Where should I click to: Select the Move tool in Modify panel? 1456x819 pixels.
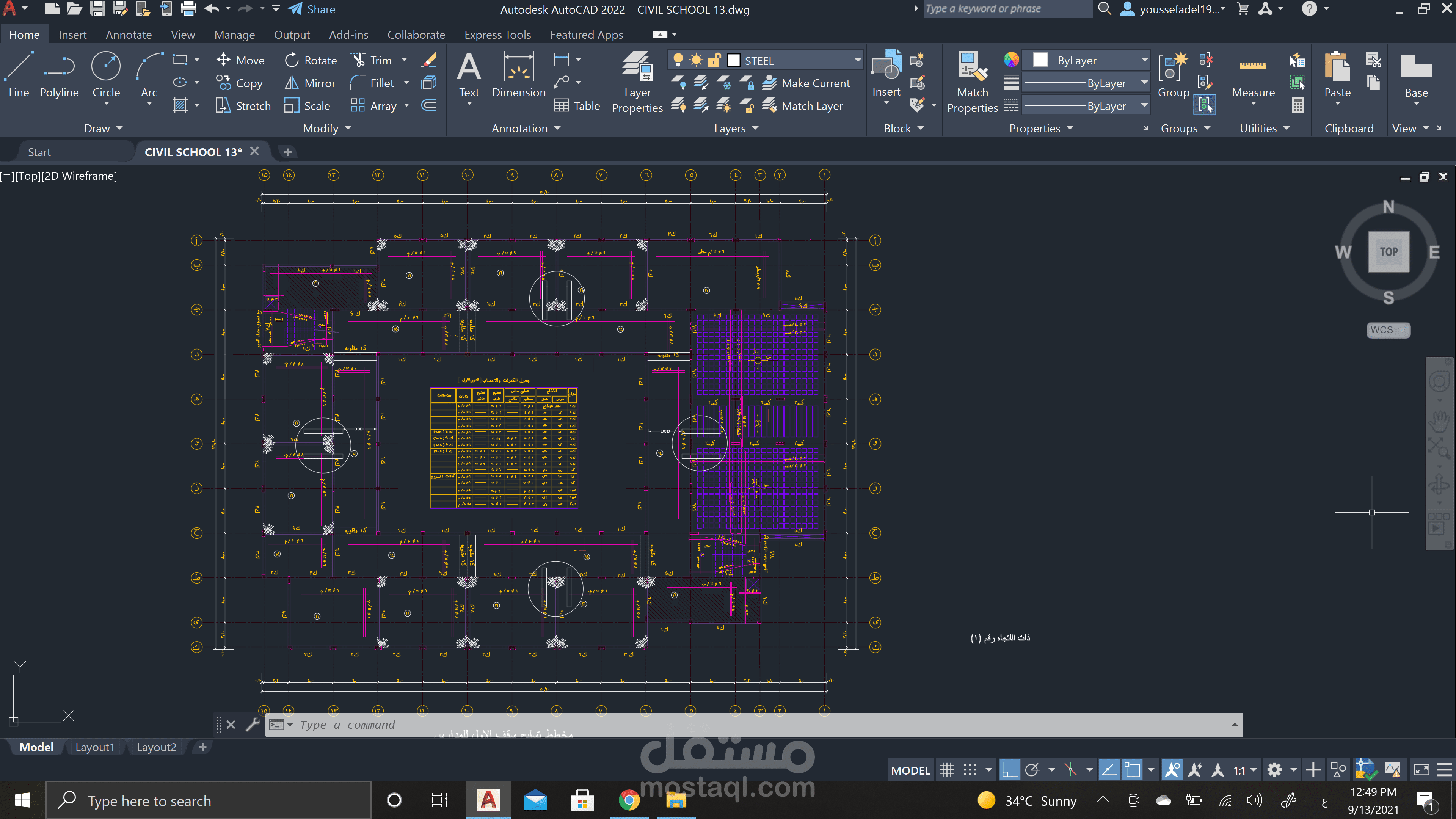tap(242, 60)
